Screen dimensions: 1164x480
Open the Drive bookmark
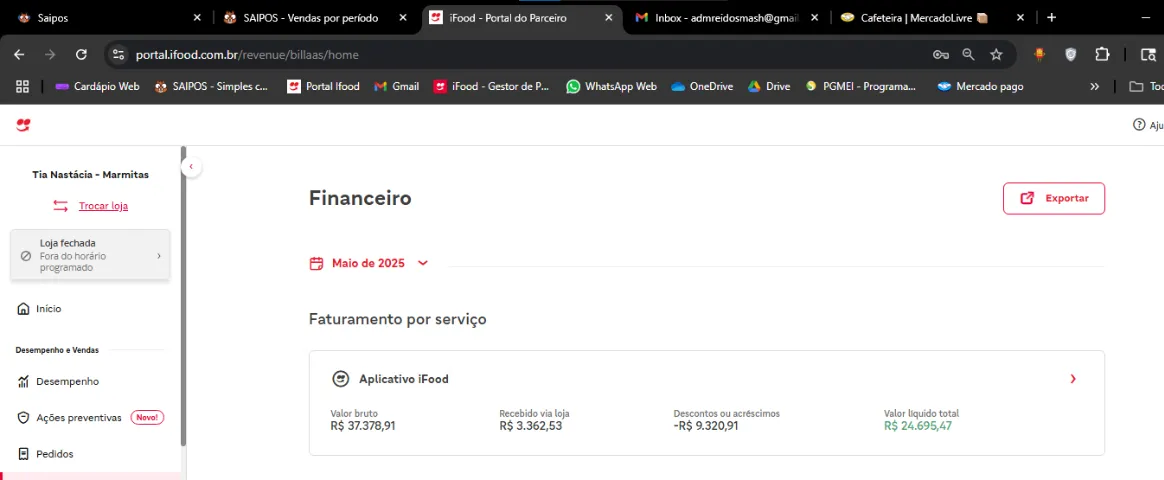[x=769, y=86]
